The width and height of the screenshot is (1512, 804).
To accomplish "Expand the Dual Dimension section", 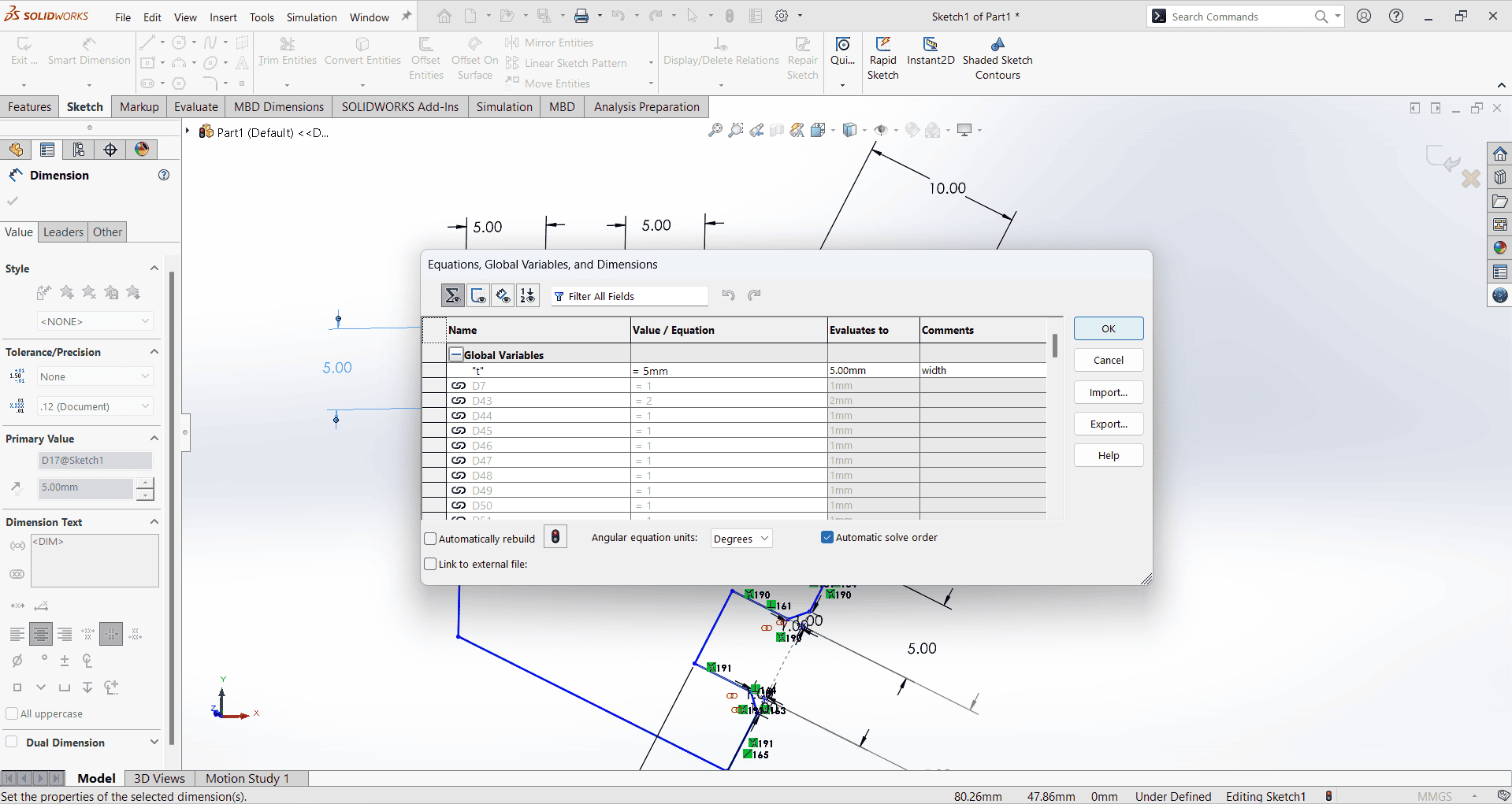I will point(154,742).
